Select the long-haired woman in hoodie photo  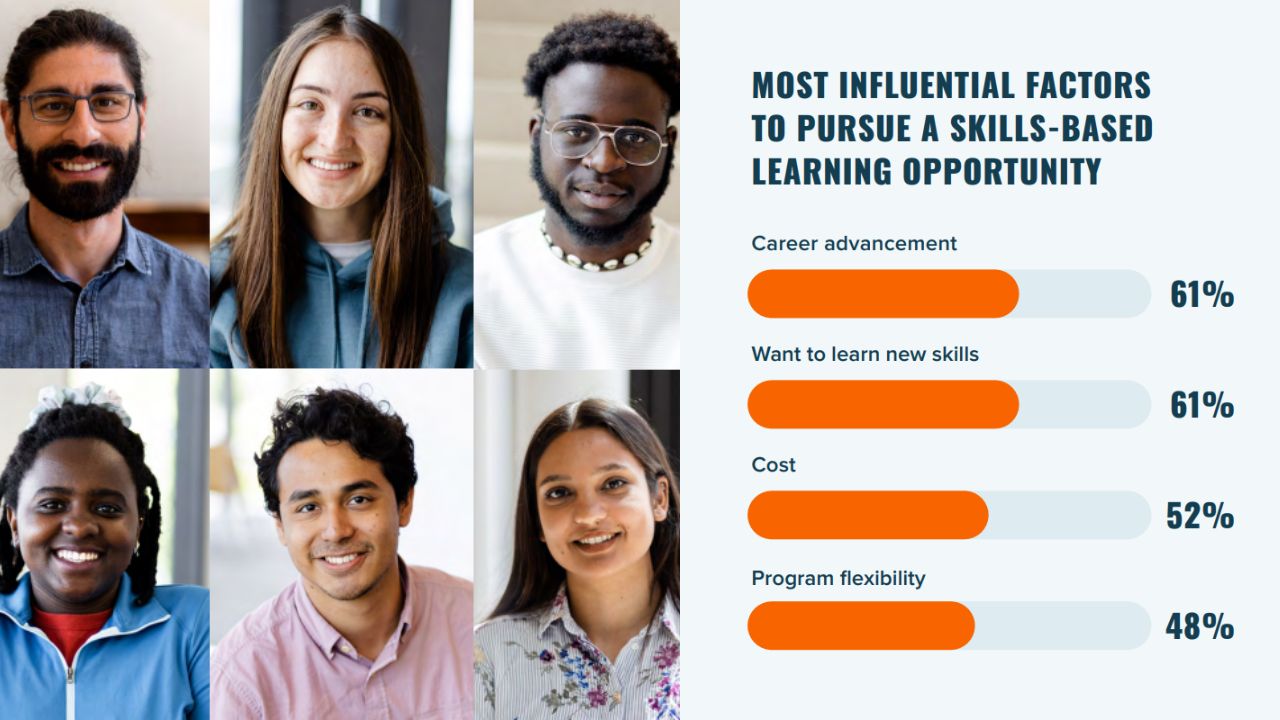pos(341,184)
